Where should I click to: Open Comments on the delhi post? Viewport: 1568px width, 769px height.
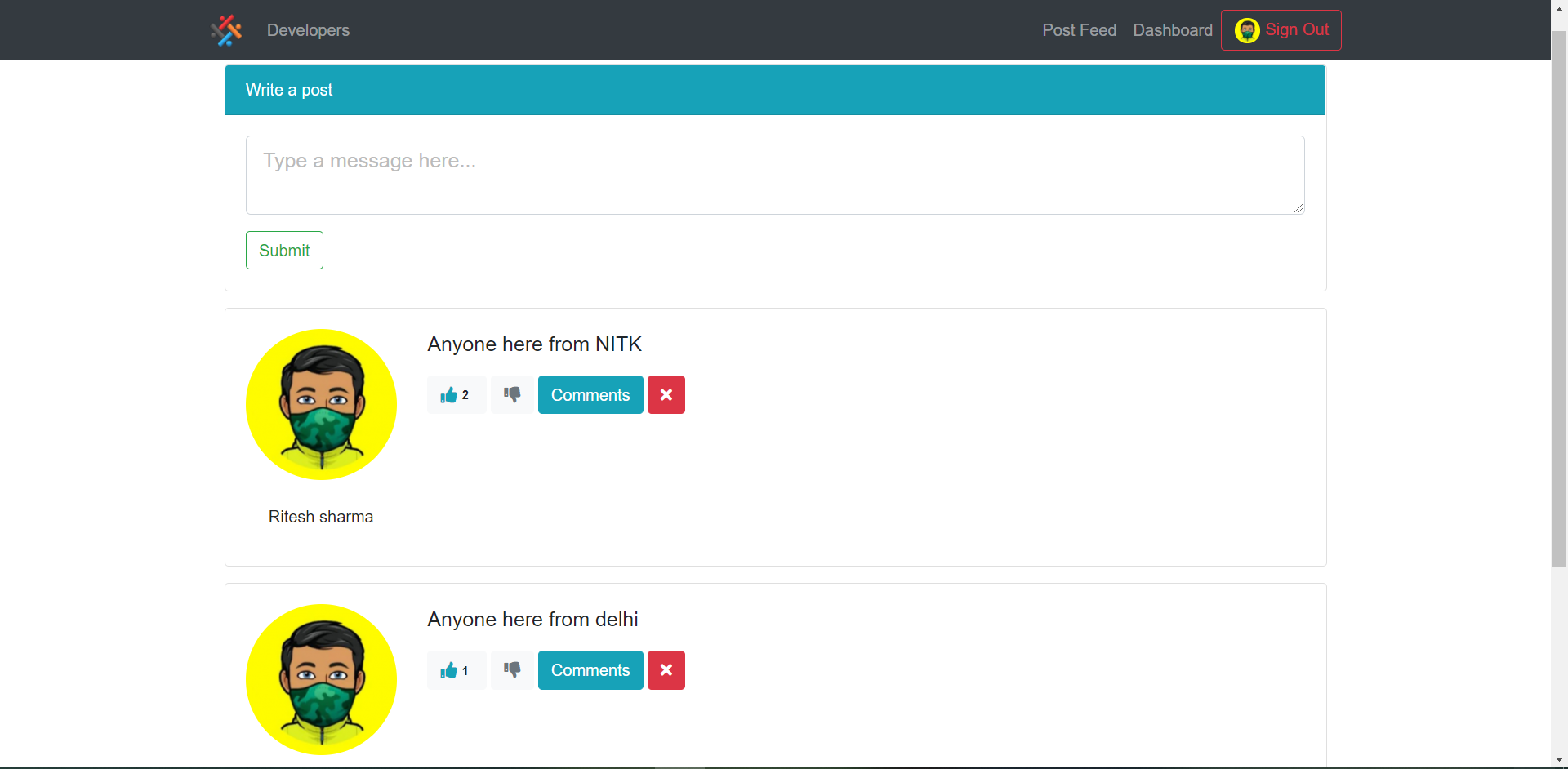[x=590, y=670]
